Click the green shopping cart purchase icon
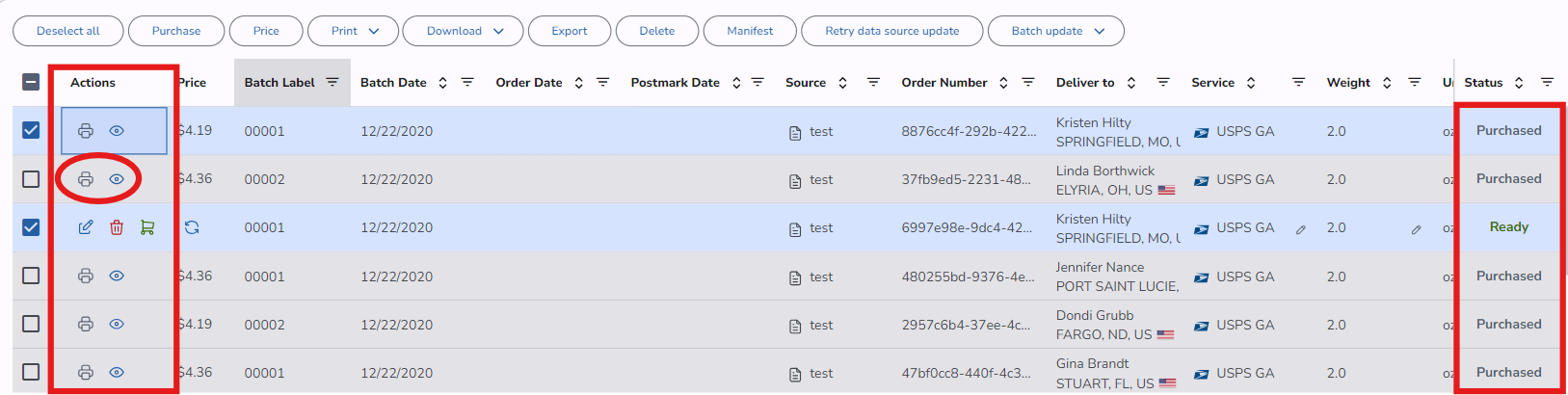The image size is (1568, 395). pos(147,227)
